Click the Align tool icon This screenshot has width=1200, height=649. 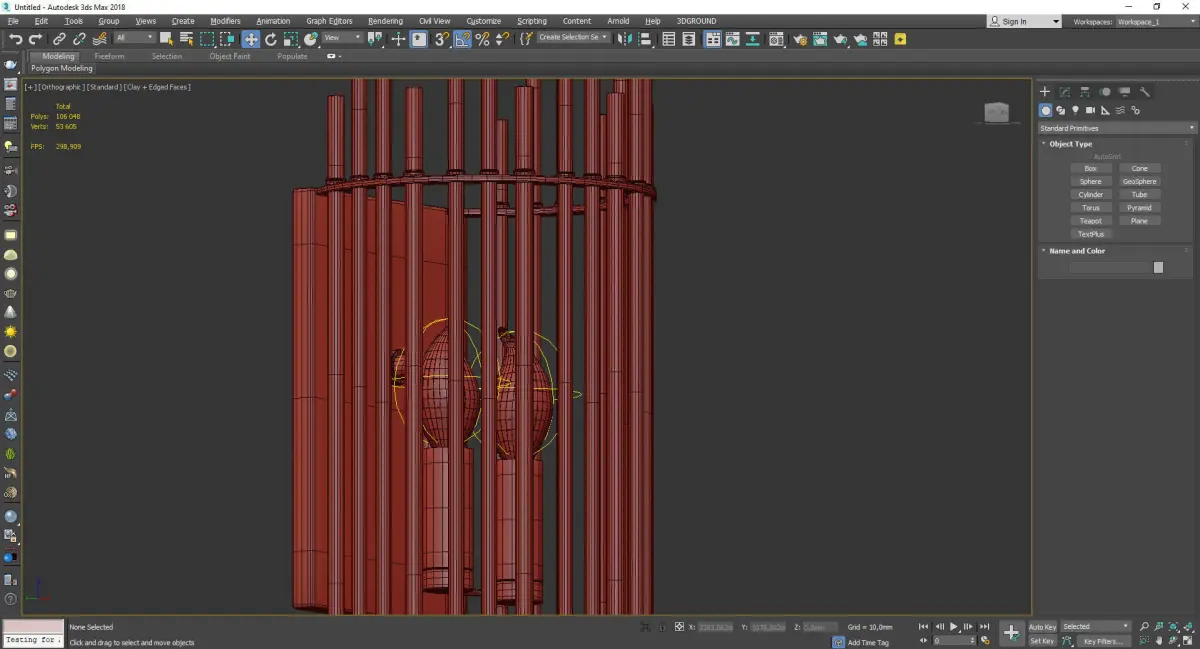(645, 39)
